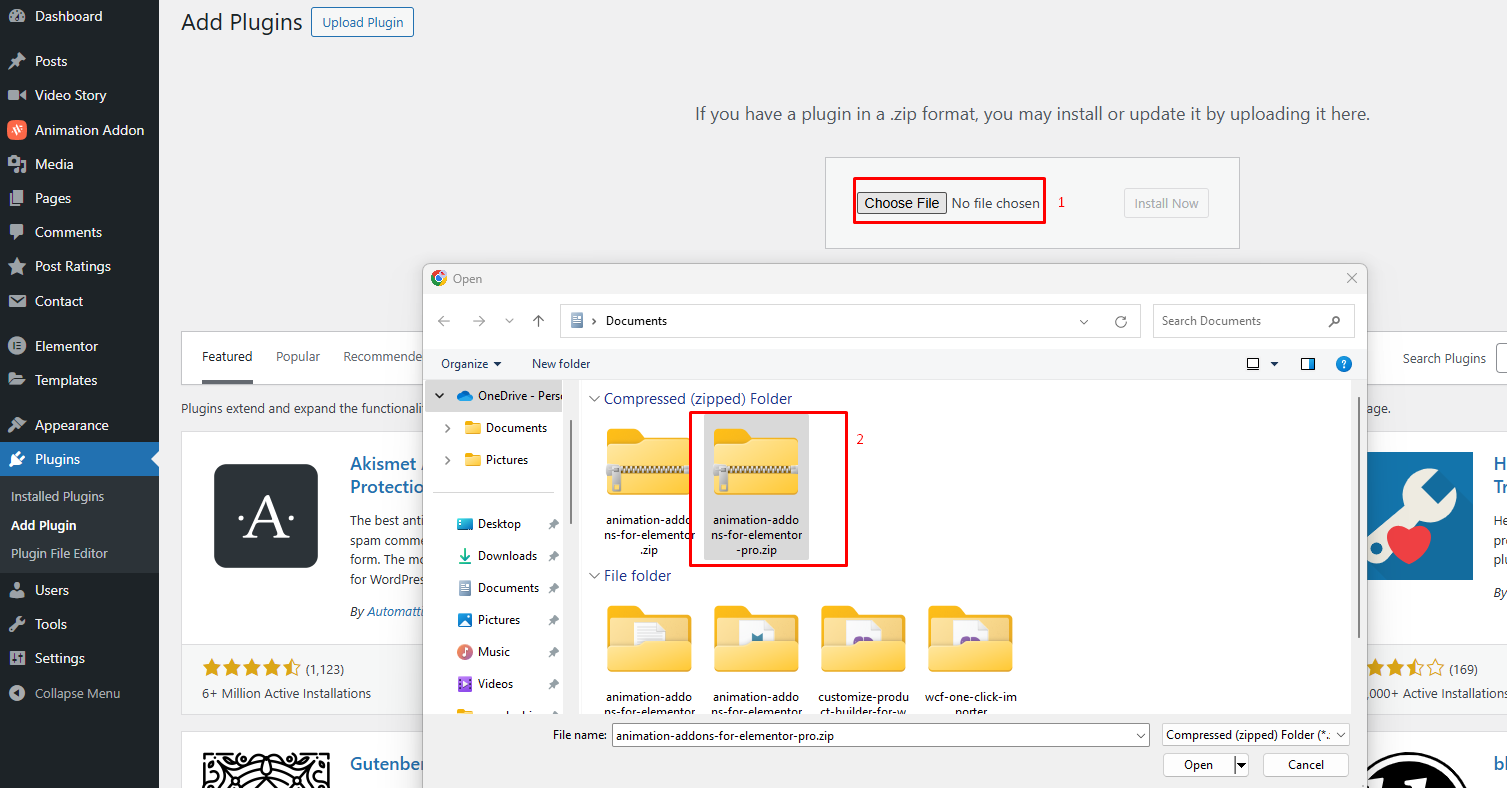Viewport: 1507px width, 788px height.
Task: Click the Akismet plugin logo
Action: point(266,516)
